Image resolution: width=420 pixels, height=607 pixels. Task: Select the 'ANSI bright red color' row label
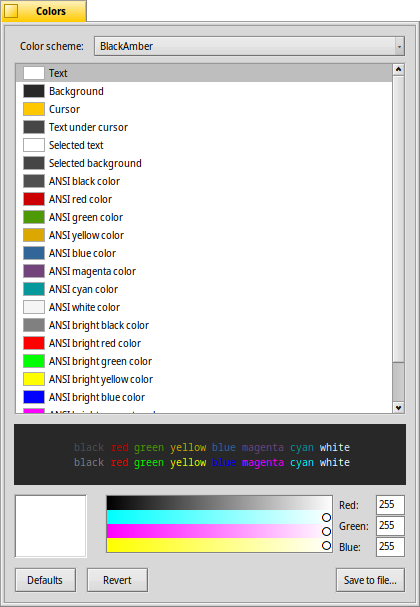point(95,343)
